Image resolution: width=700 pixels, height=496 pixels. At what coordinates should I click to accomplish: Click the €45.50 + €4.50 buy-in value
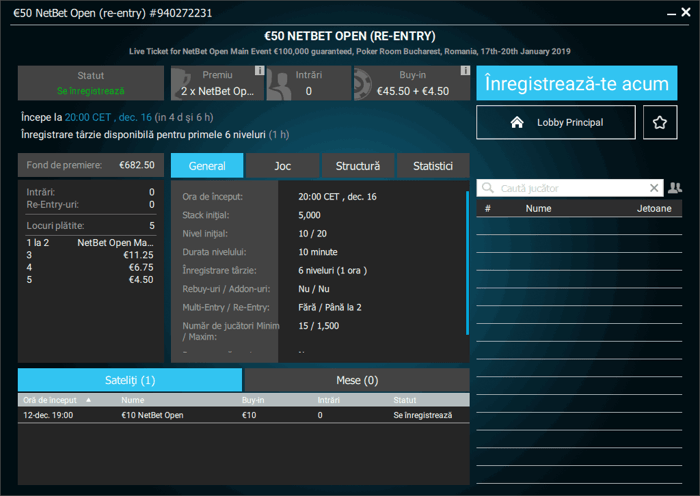coord(413,91)
